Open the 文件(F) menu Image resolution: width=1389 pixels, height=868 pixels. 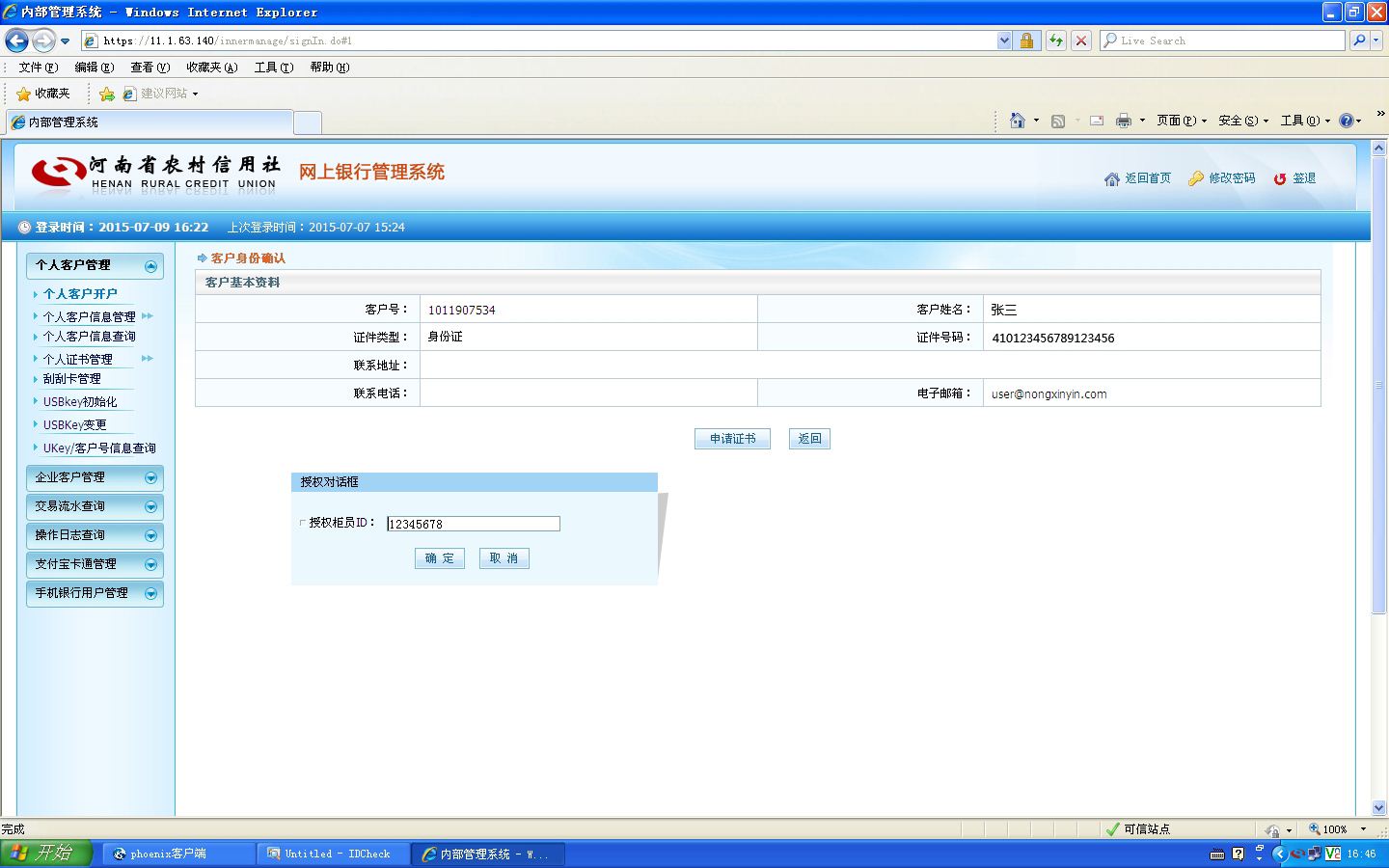38,67
